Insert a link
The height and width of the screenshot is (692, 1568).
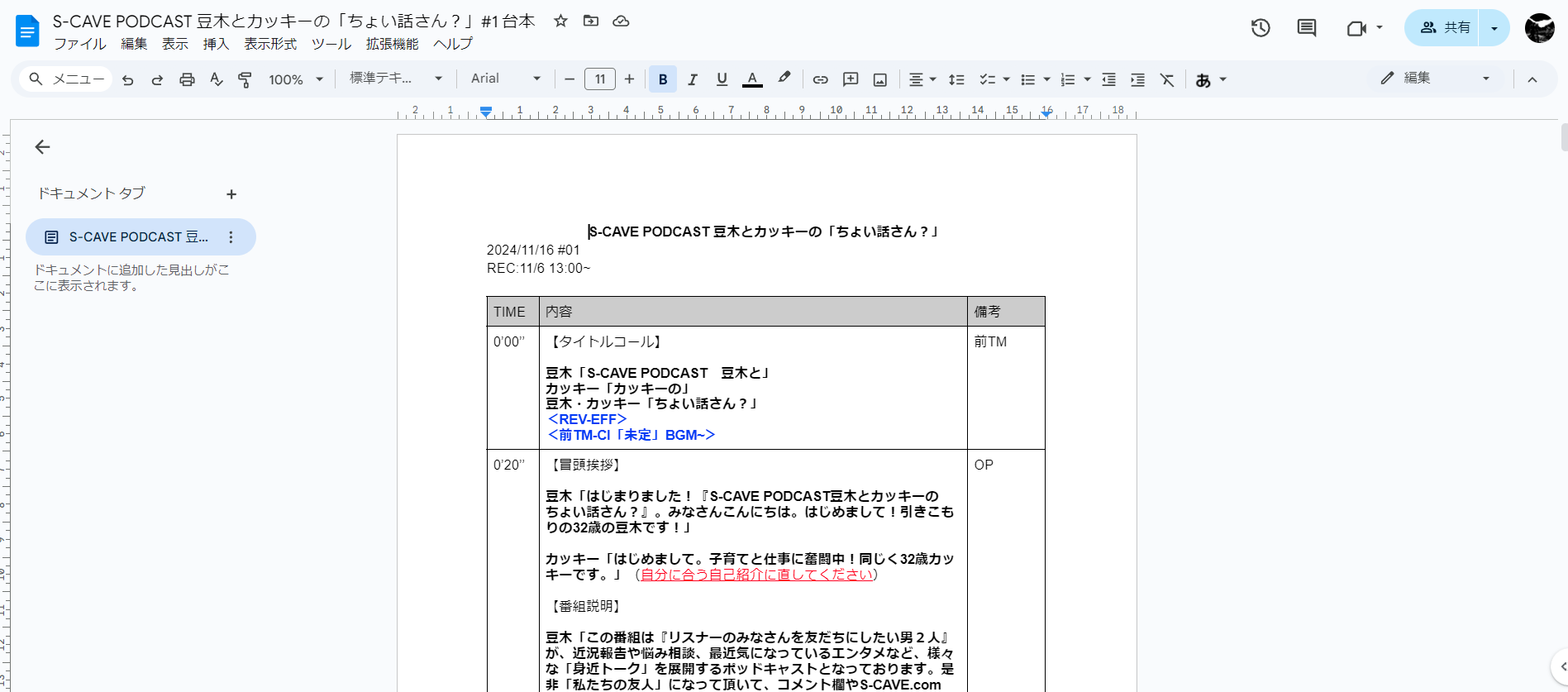pyautogui.click(x=820, y=79)
